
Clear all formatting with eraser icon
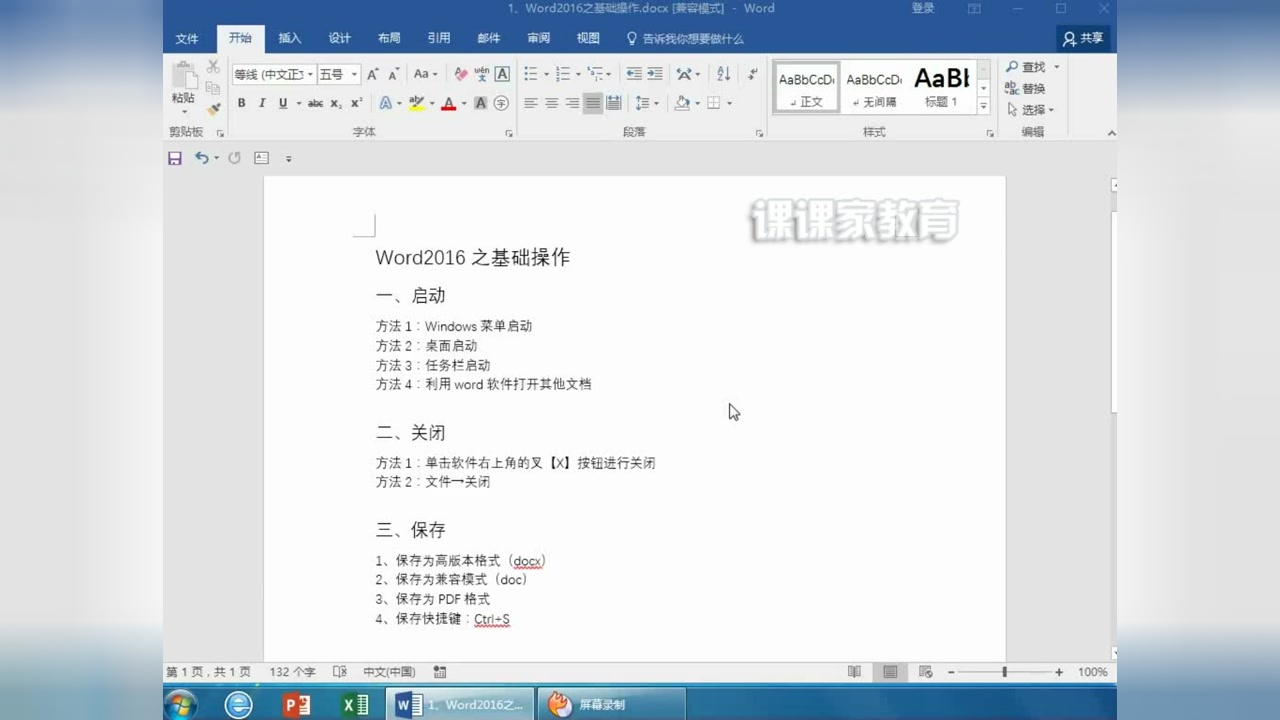point(461,74)
